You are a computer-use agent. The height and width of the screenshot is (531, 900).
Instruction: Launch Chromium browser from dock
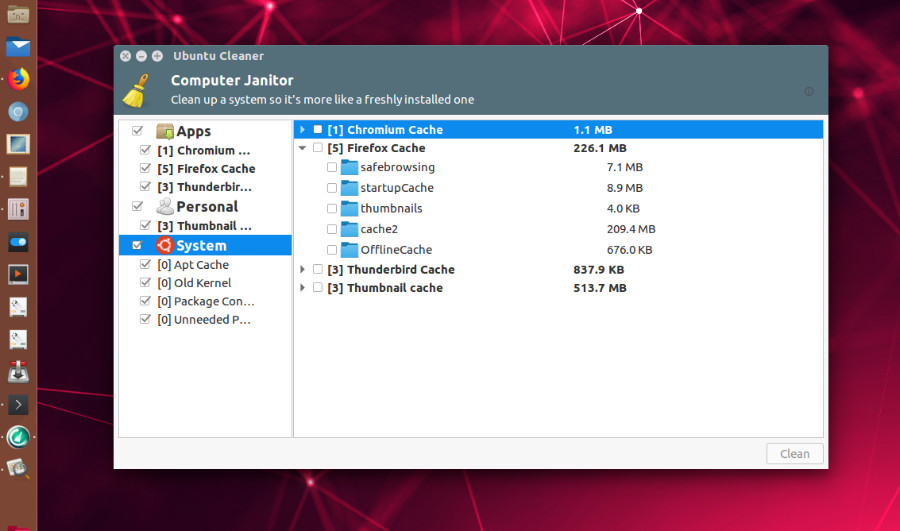tap(18, 112)
